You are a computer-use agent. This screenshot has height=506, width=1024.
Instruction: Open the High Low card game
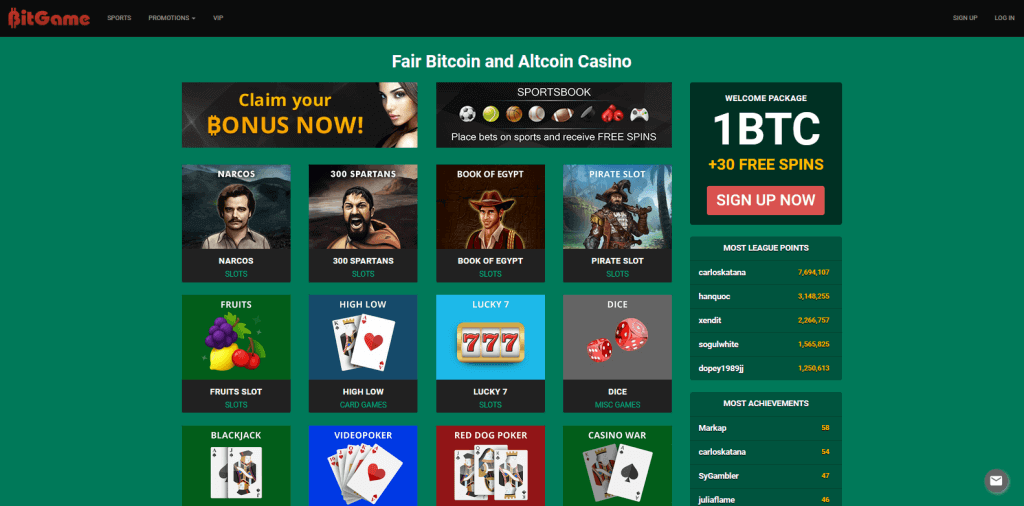(x=363, y=353)
